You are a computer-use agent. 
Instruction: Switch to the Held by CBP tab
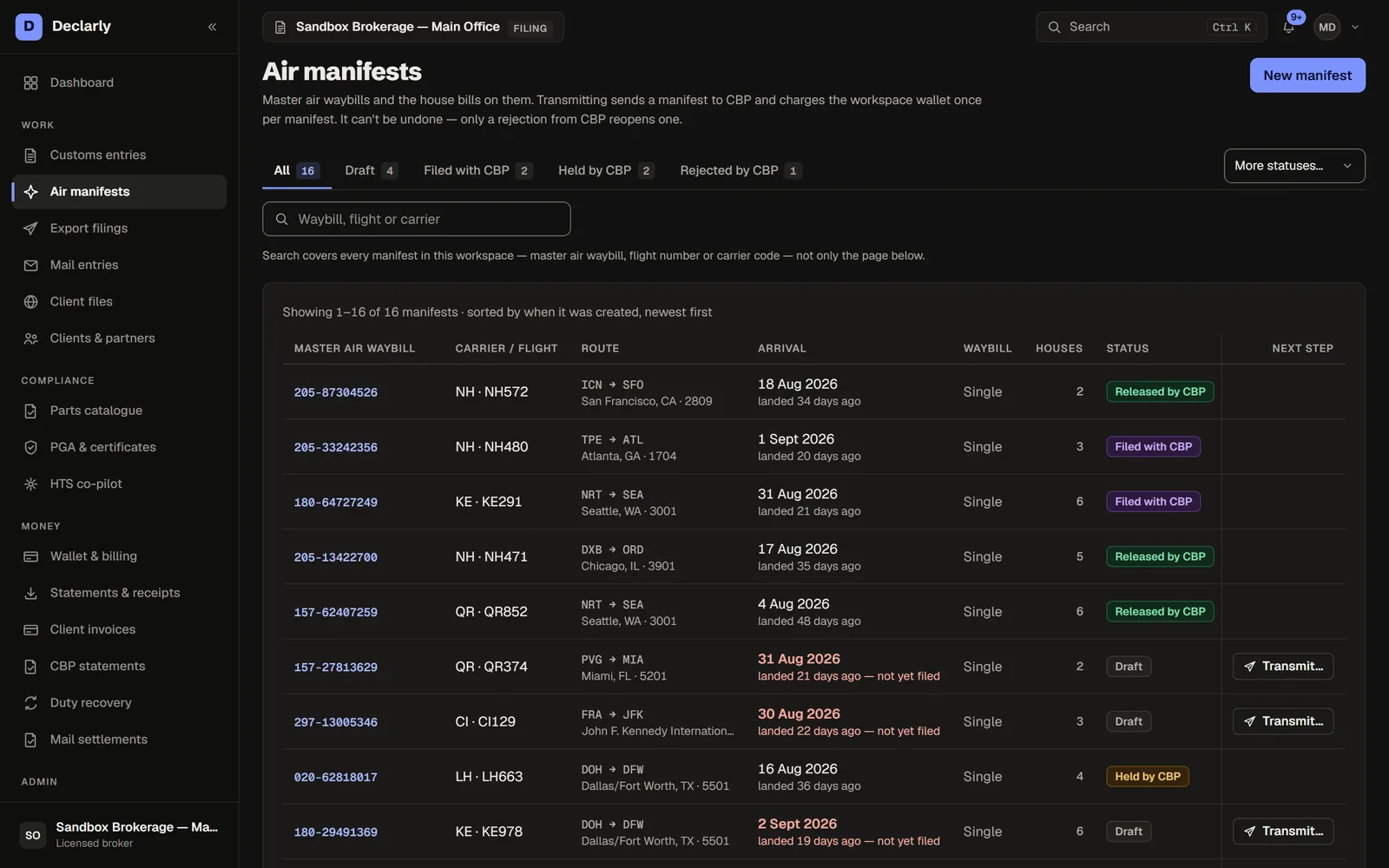(605, 171)
